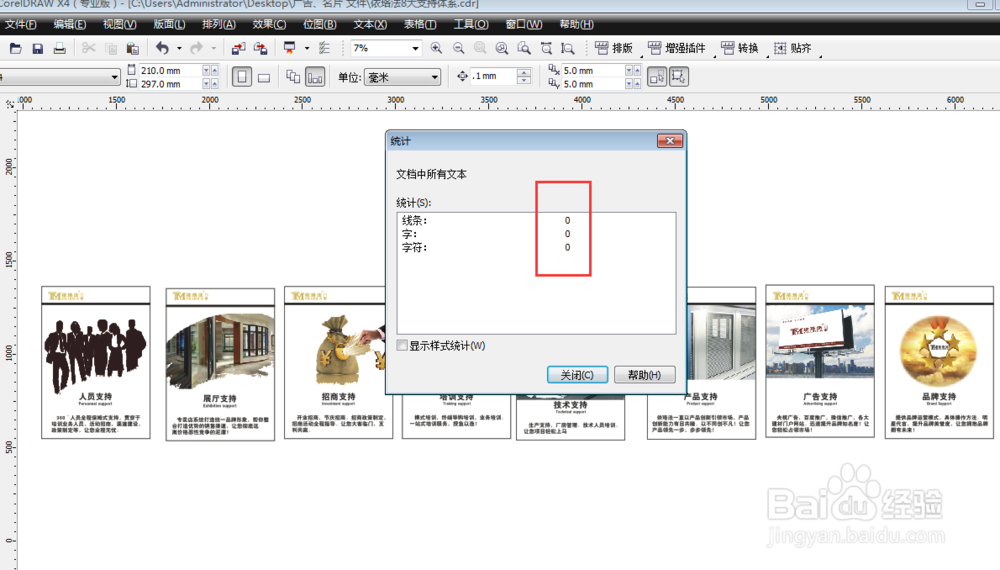Toggle the treat objects as filled button
Viewport: 1000px width, 570px height.
(657, 77)
